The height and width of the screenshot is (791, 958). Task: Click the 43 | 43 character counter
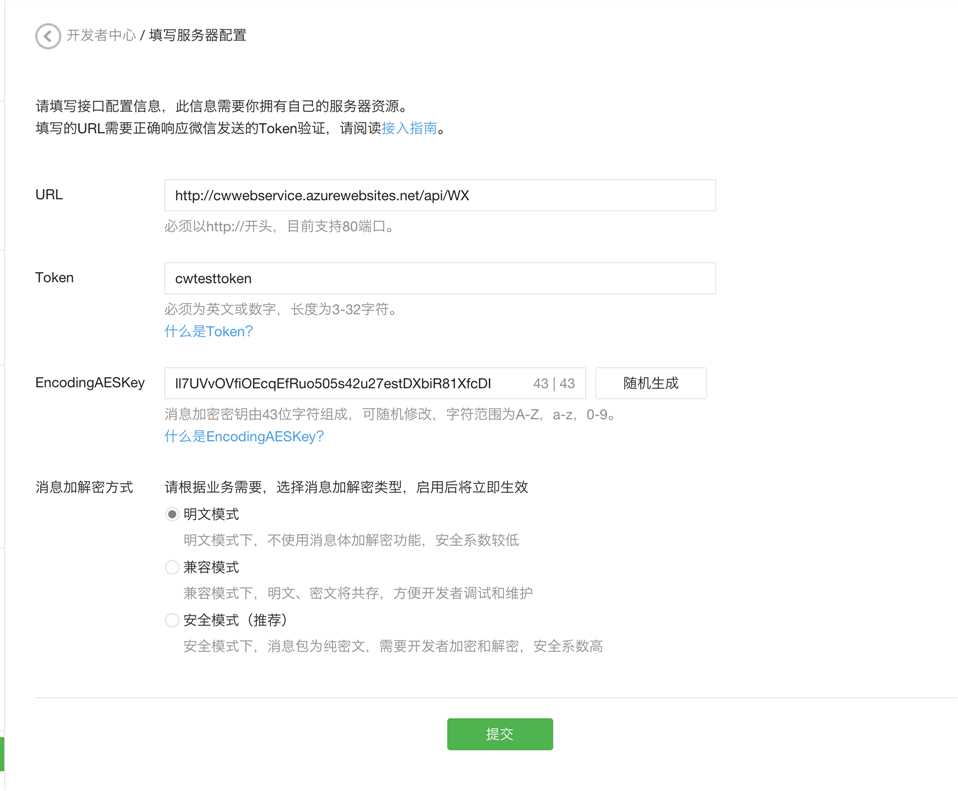click(554, 384)
